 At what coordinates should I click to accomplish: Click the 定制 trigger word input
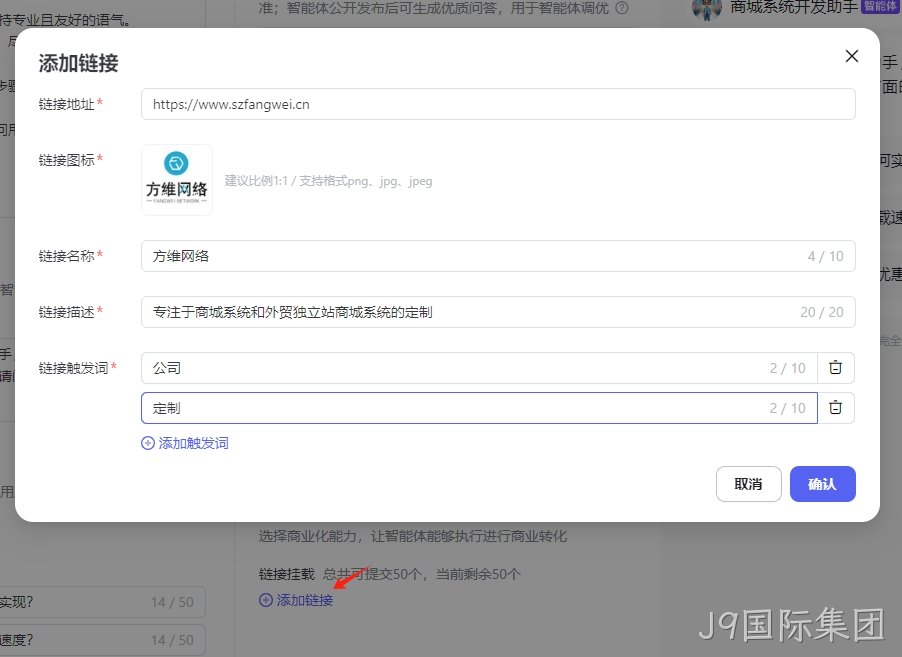[x=479, y=408]
